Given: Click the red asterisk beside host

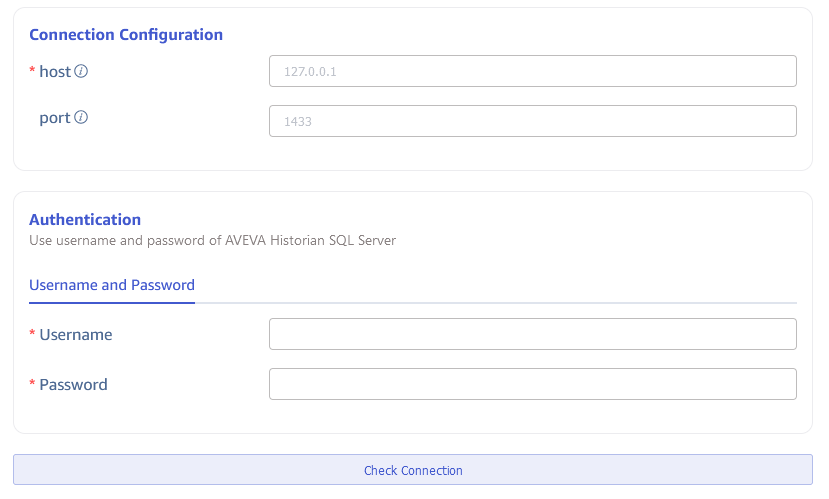Looking at the screenshot, I should [32, 72].
